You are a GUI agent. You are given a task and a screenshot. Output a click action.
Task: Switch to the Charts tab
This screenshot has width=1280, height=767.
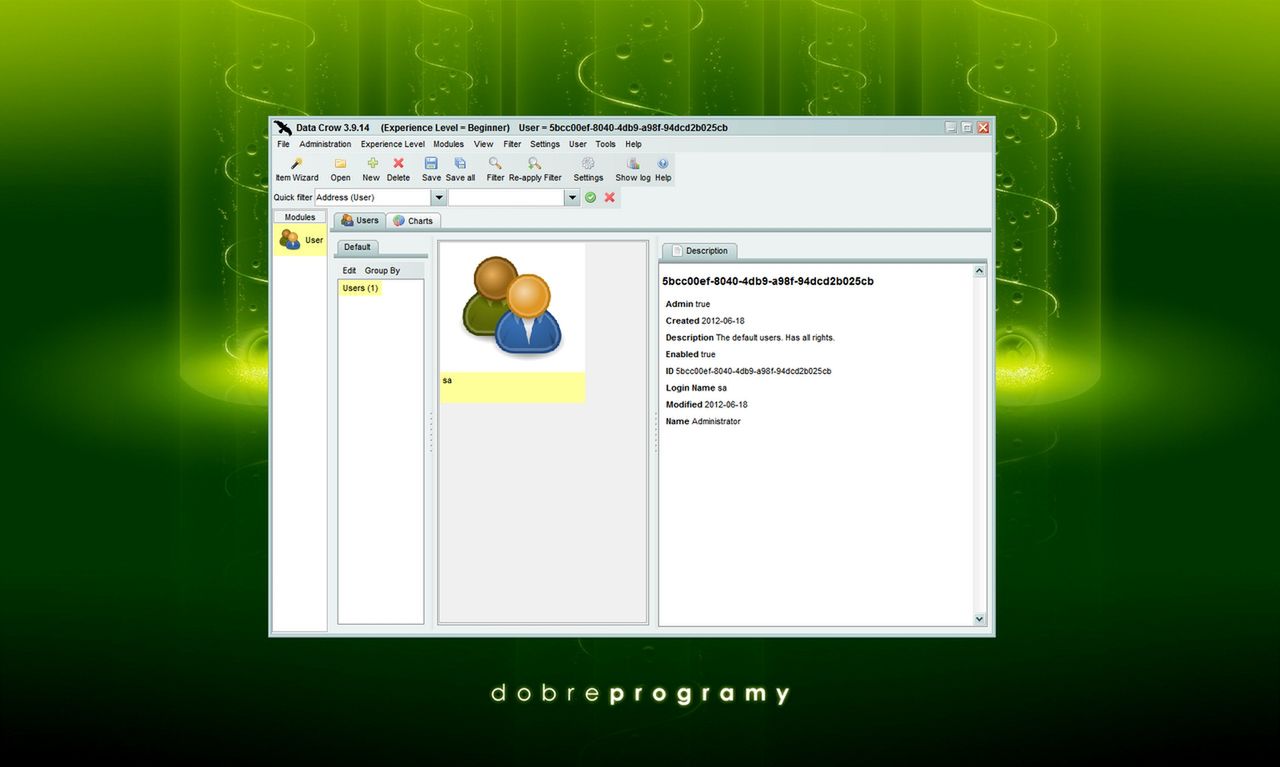(x=413, y=221)
